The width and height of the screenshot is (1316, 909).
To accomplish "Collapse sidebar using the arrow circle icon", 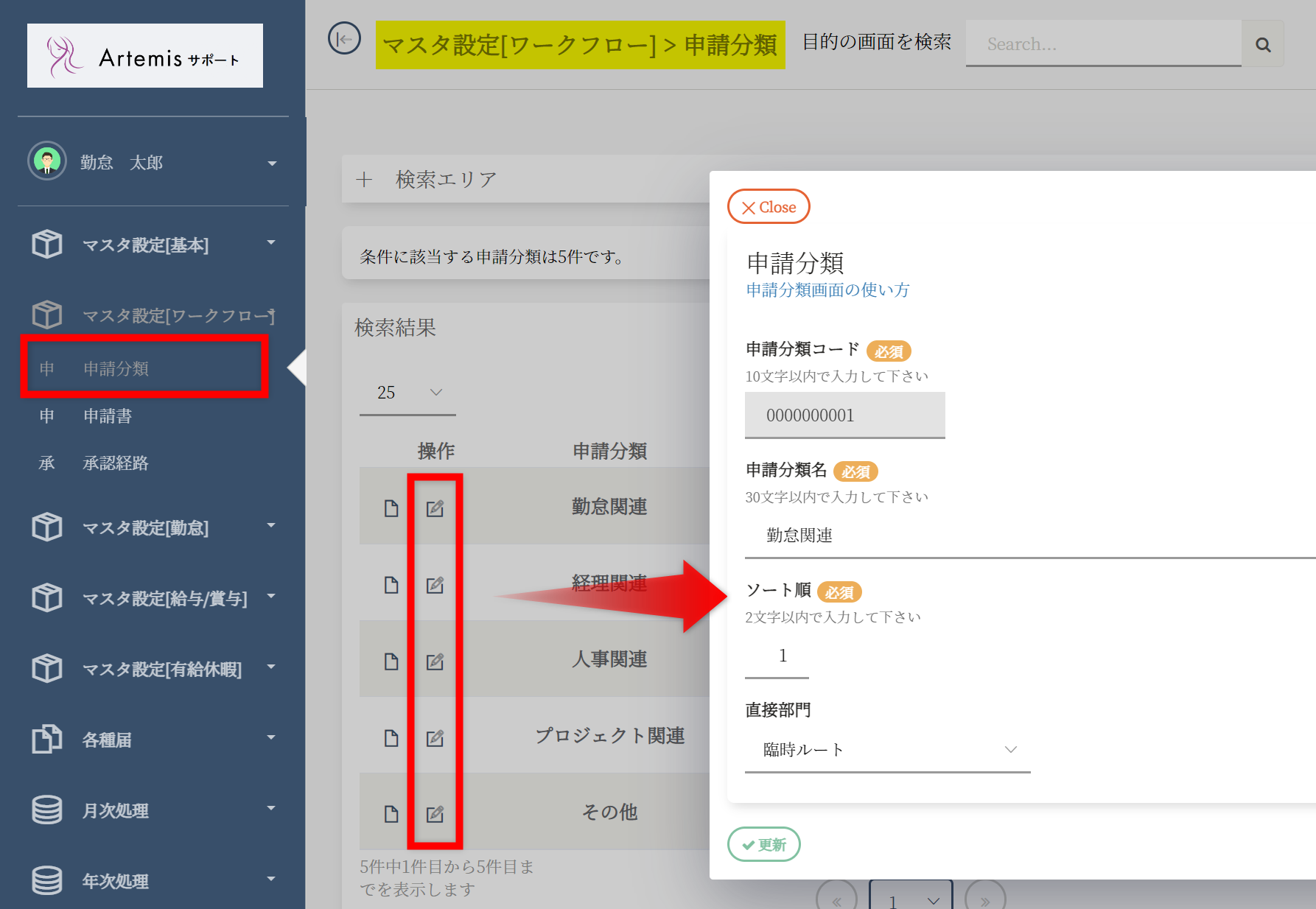I will 344,39.
